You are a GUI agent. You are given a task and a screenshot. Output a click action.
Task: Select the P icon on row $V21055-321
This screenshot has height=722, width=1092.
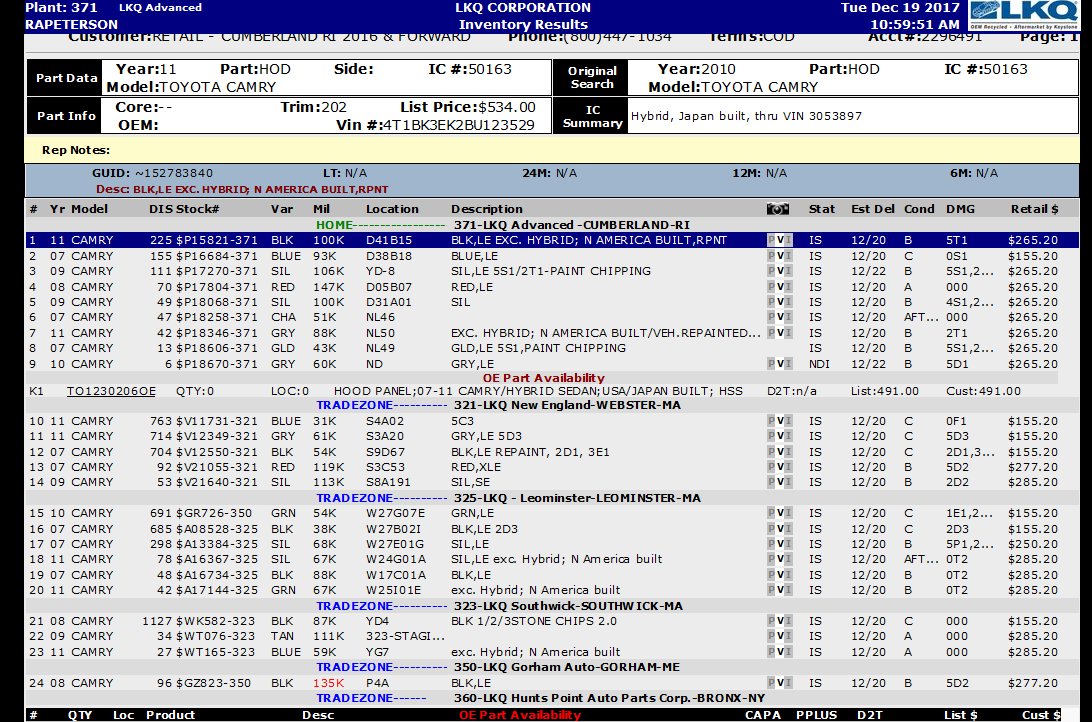click(771, 467)
